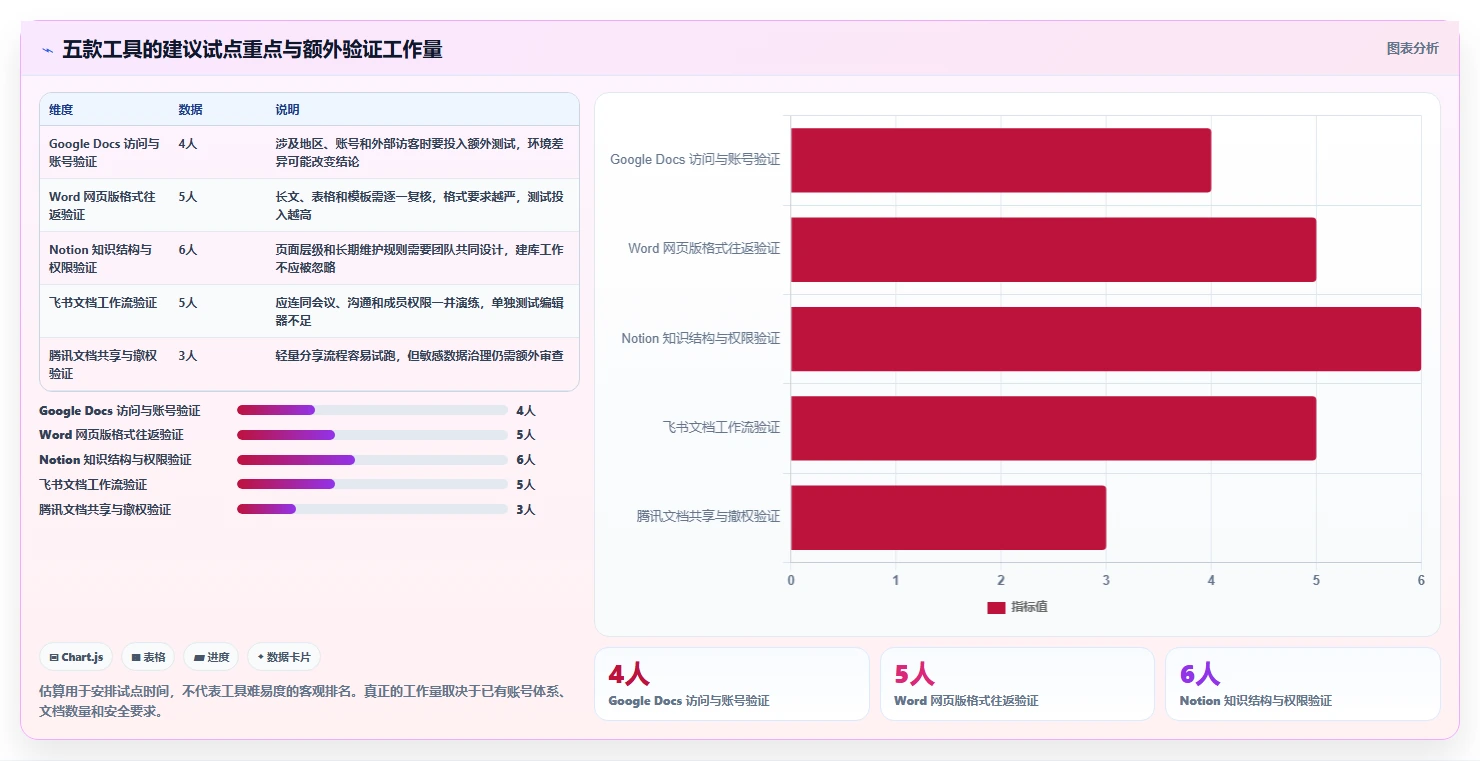The width and height of the screenshot is (1480, 761).
Task: Click description starting 长文、表格和模板需逐一复核
Action: (419, 205)
